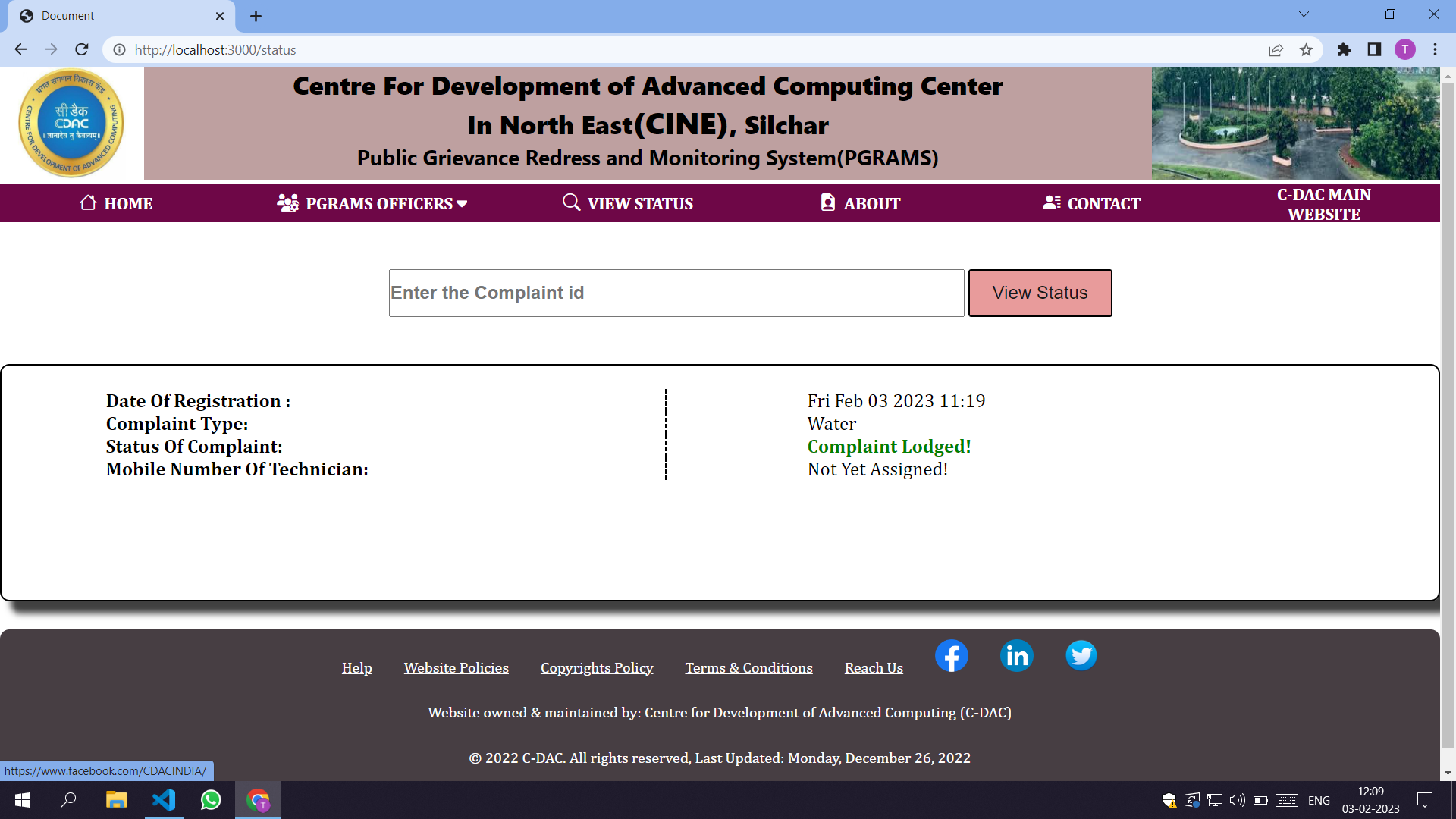This screenshot has width=1456, height=819.
Task: Open the LinkedIn icon in footer
Action: (1016, 655)
